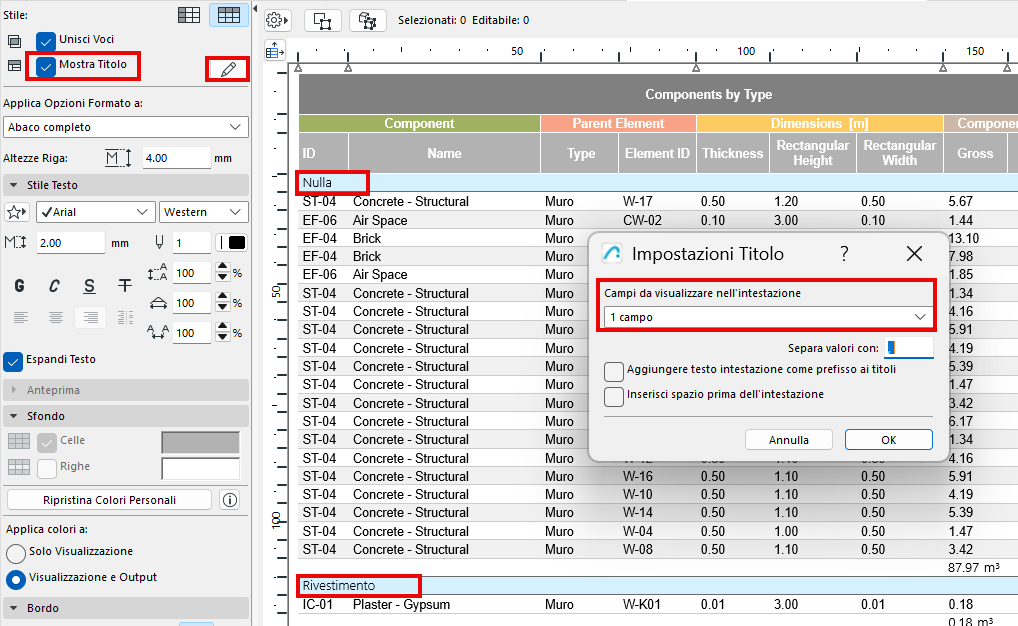Open the Abaco completo format dropdown
This screenshot has height=626, width=1018.
click(126, 127)
